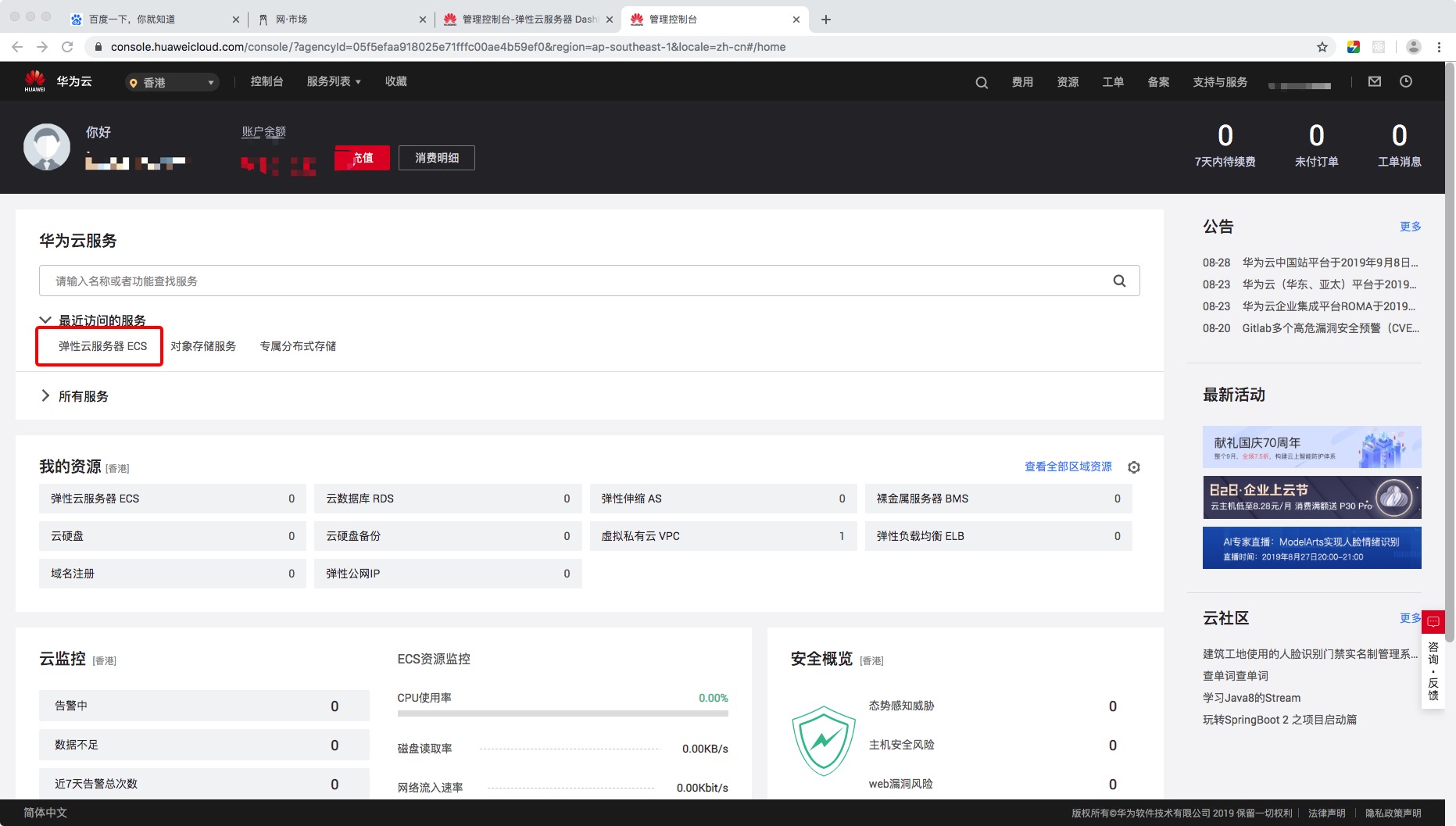Open the 弹性公网IP resource tile
Viewport: 1456px width, 826px height.
pyautogui.click(x=448, y=574)
